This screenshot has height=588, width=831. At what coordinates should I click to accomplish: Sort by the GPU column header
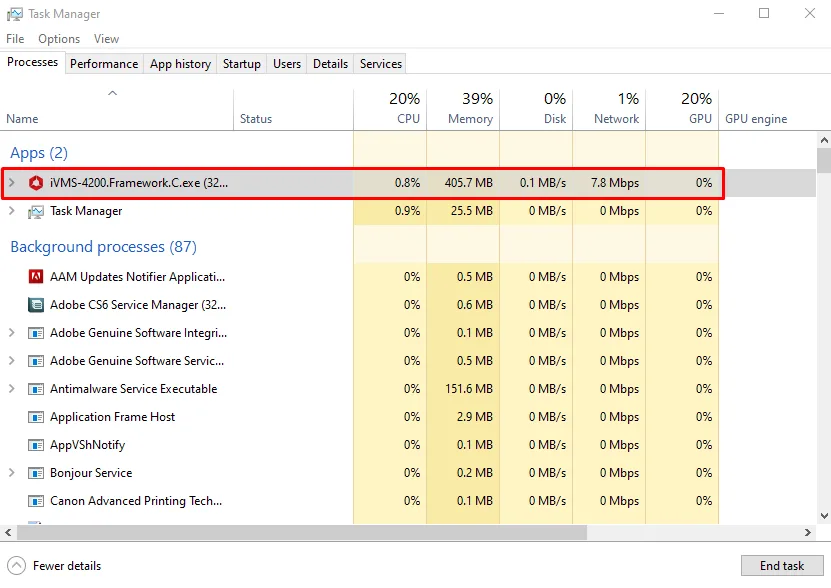683,110
